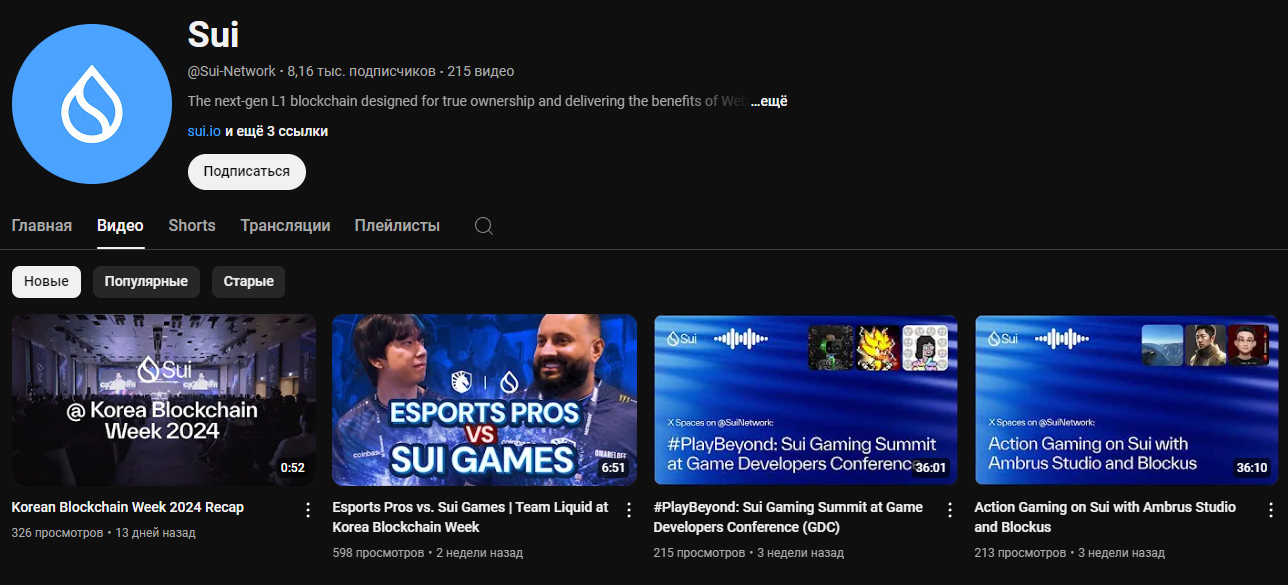Click the 36:01 duration badge
This screenshot has height=585, width=1288.
point(931,468)
